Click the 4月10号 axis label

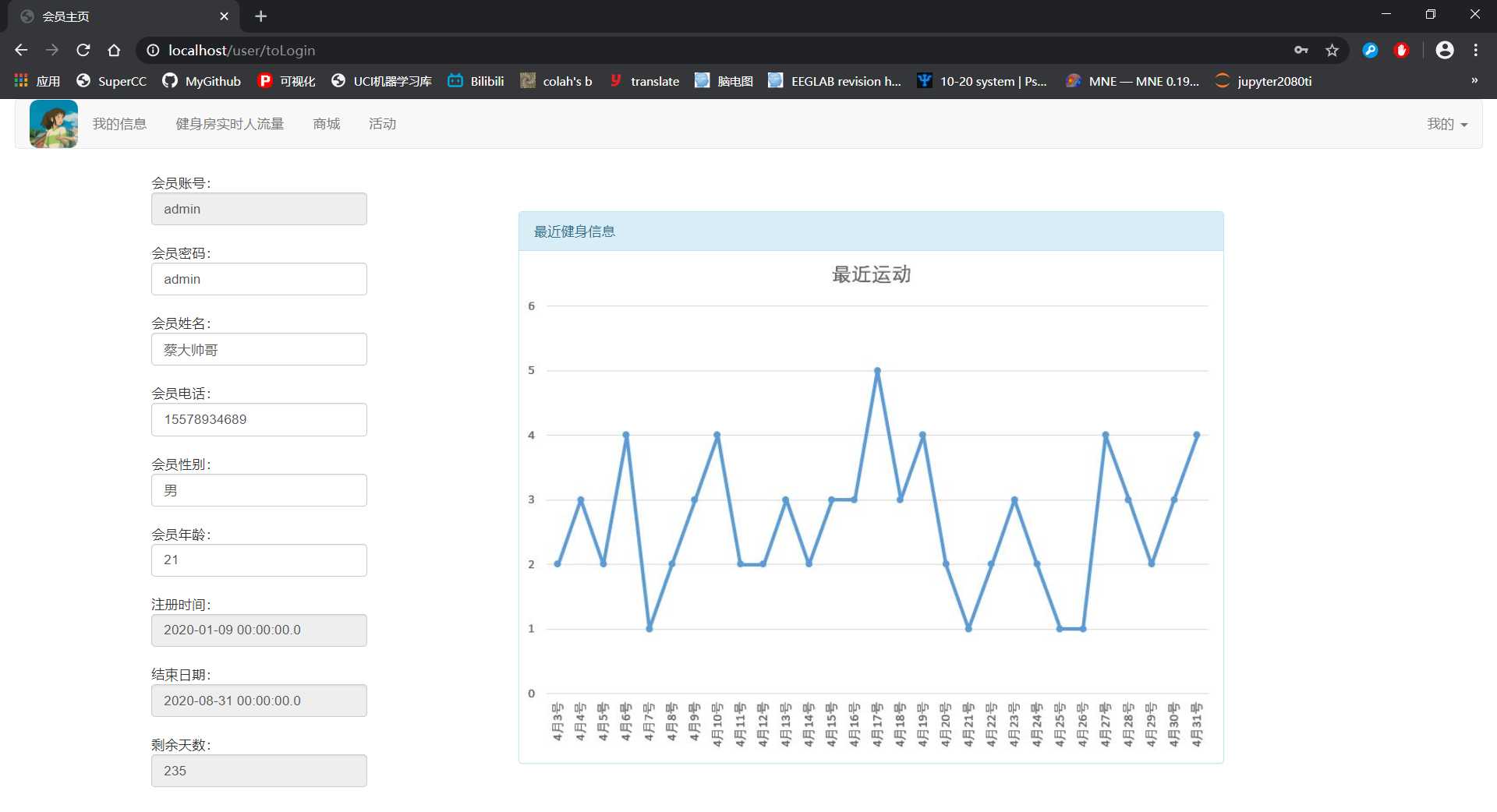point(717,725)
